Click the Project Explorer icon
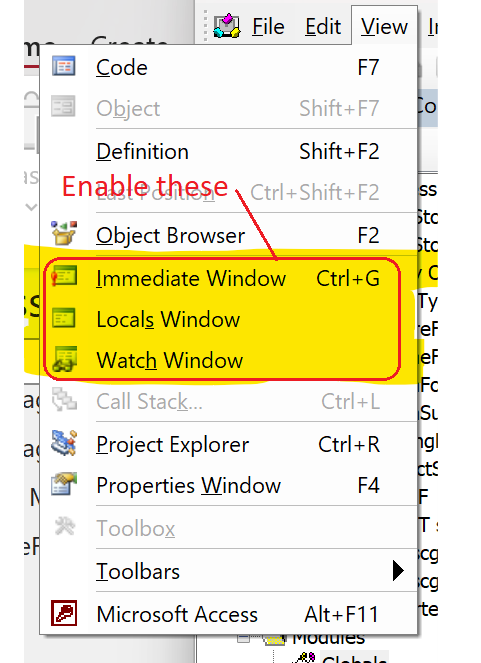Screen dimensions: 481x663 pos(64,443)
